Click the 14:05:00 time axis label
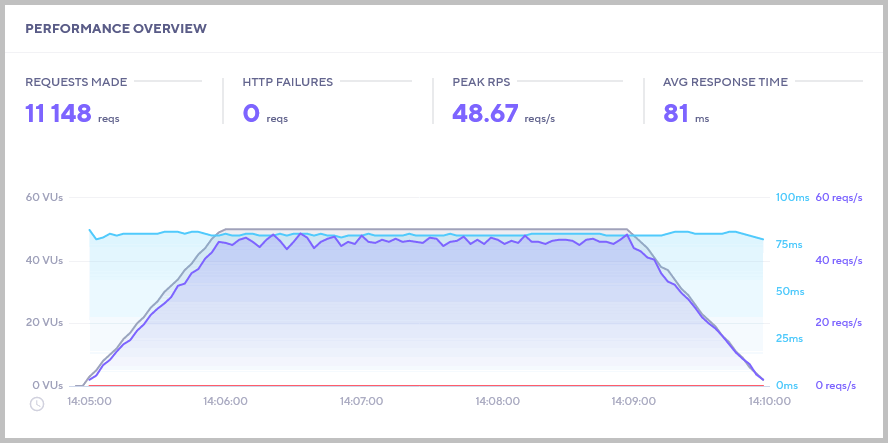The width and height of the screenshot is (888, 443). point(89,402)
